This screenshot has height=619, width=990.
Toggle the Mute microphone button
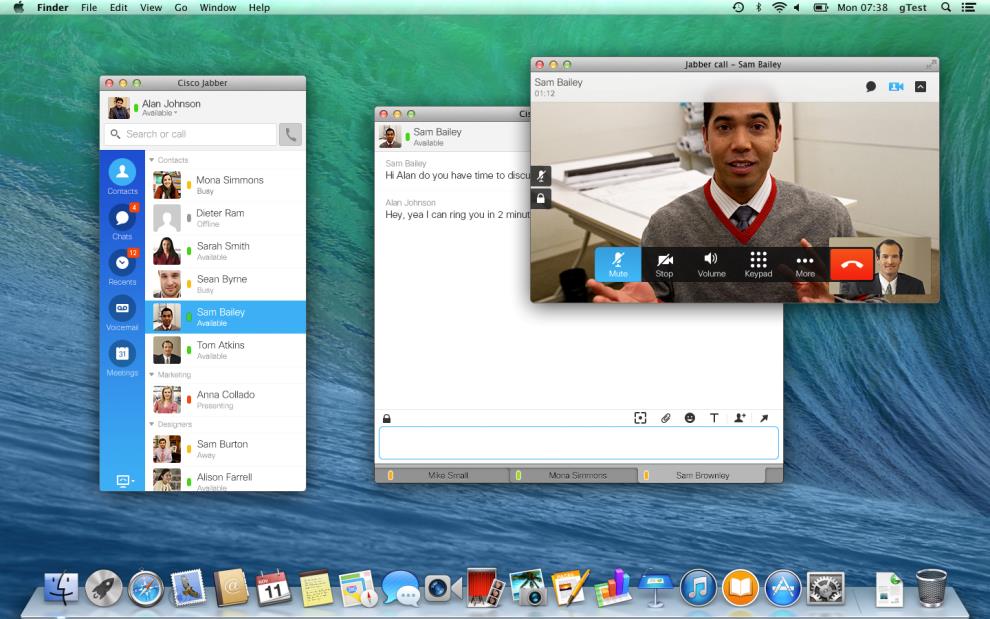pyautogui.click(x=618, y=264)
